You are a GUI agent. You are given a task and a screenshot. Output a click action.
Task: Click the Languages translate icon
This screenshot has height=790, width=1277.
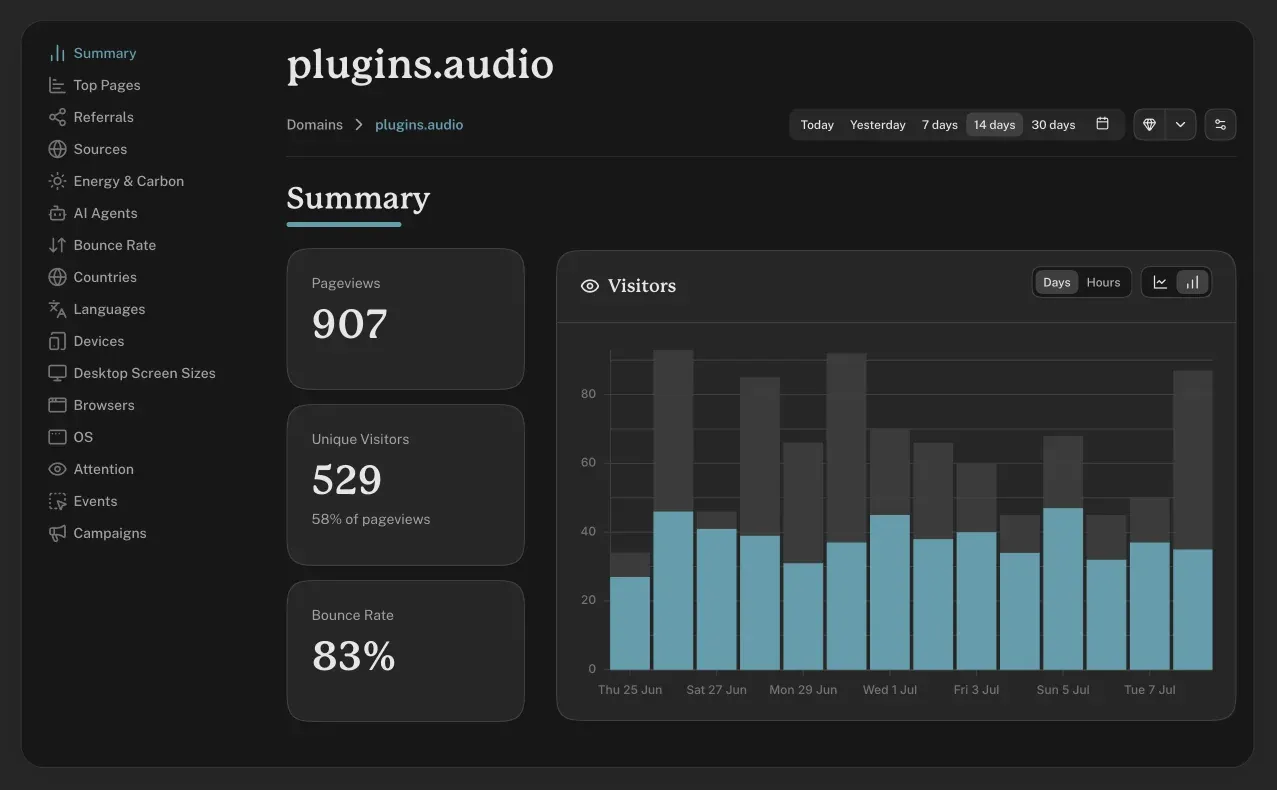(x=57, y=309)
